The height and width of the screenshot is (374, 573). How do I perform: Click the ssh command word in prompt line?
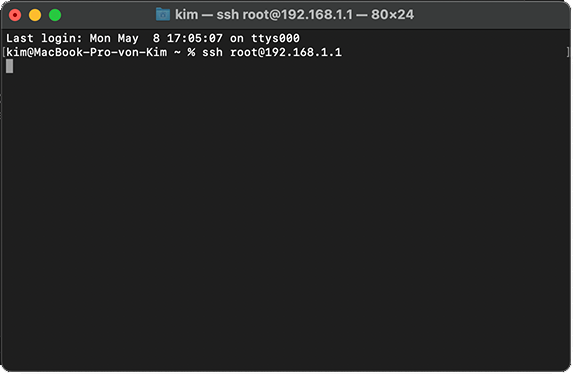(212, 52)
